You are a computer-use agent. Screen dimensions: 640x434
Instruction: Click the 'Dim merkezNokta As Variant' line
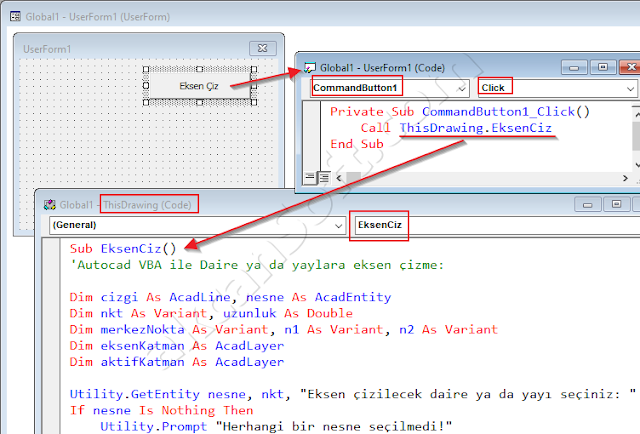pos(284,329)
